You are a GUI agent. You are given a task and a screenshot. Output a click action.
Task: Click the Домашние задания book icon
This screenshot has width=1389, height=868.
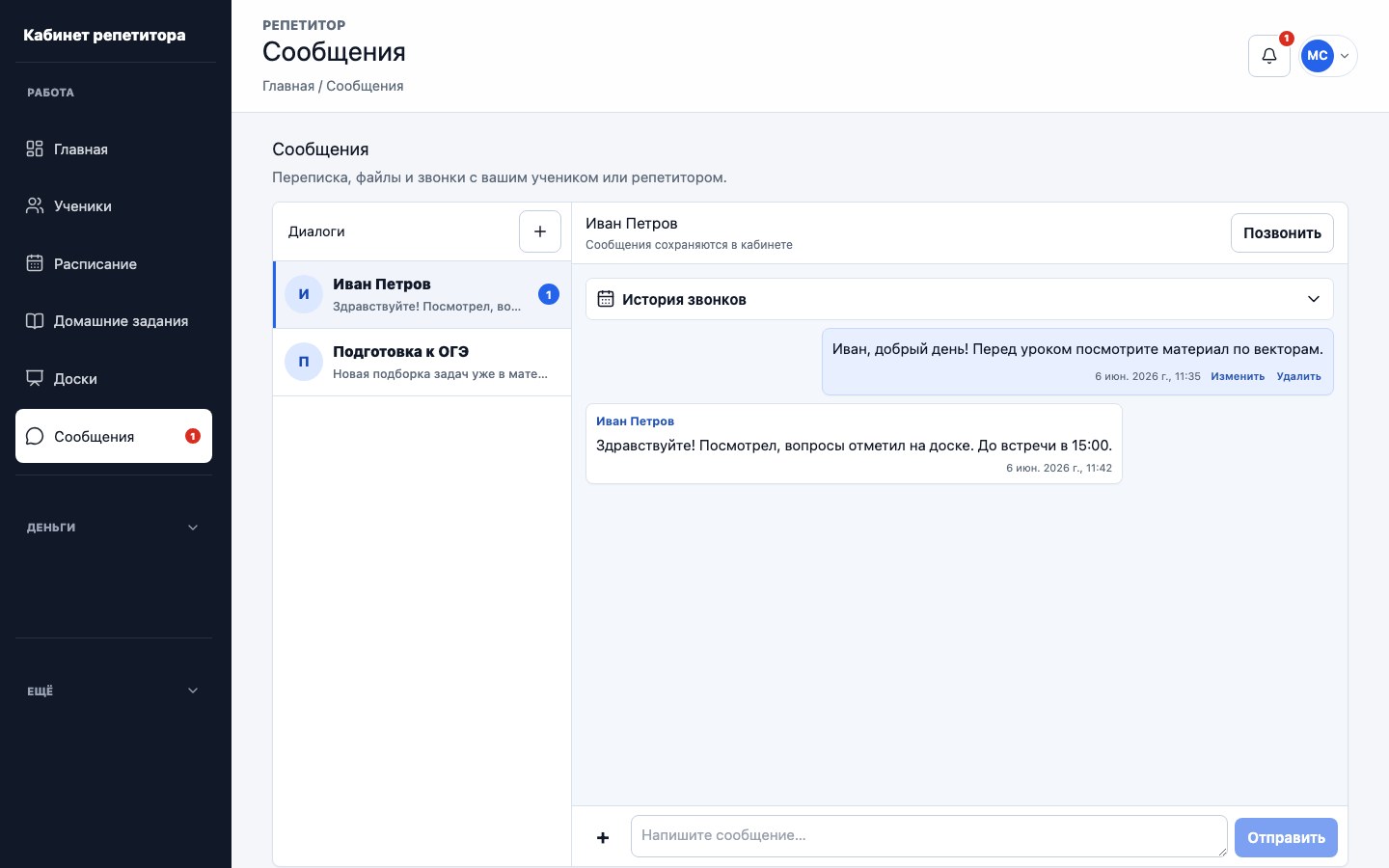(x=35, y=321)
